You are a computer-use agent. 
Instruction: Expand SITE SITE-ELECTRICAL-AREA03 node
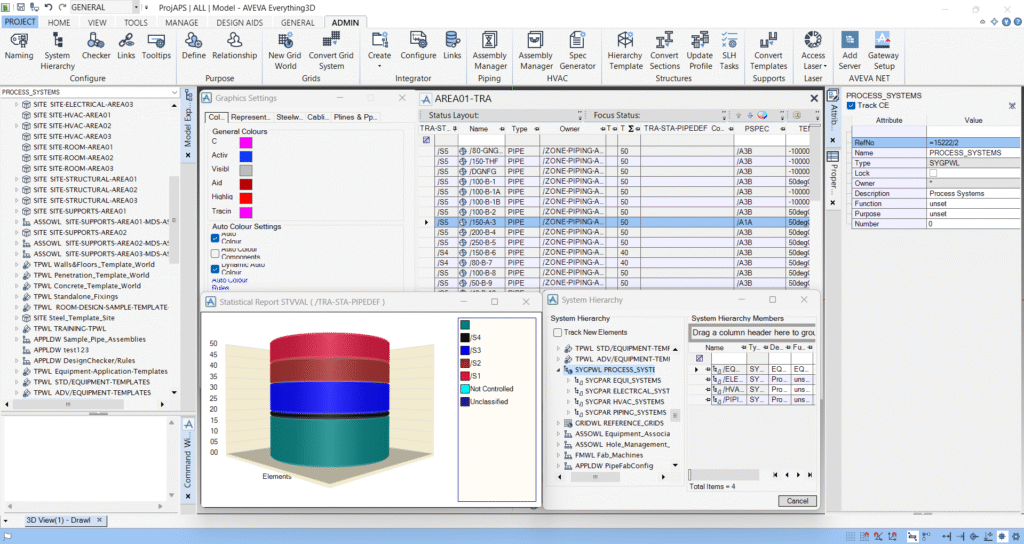[17, 104]
